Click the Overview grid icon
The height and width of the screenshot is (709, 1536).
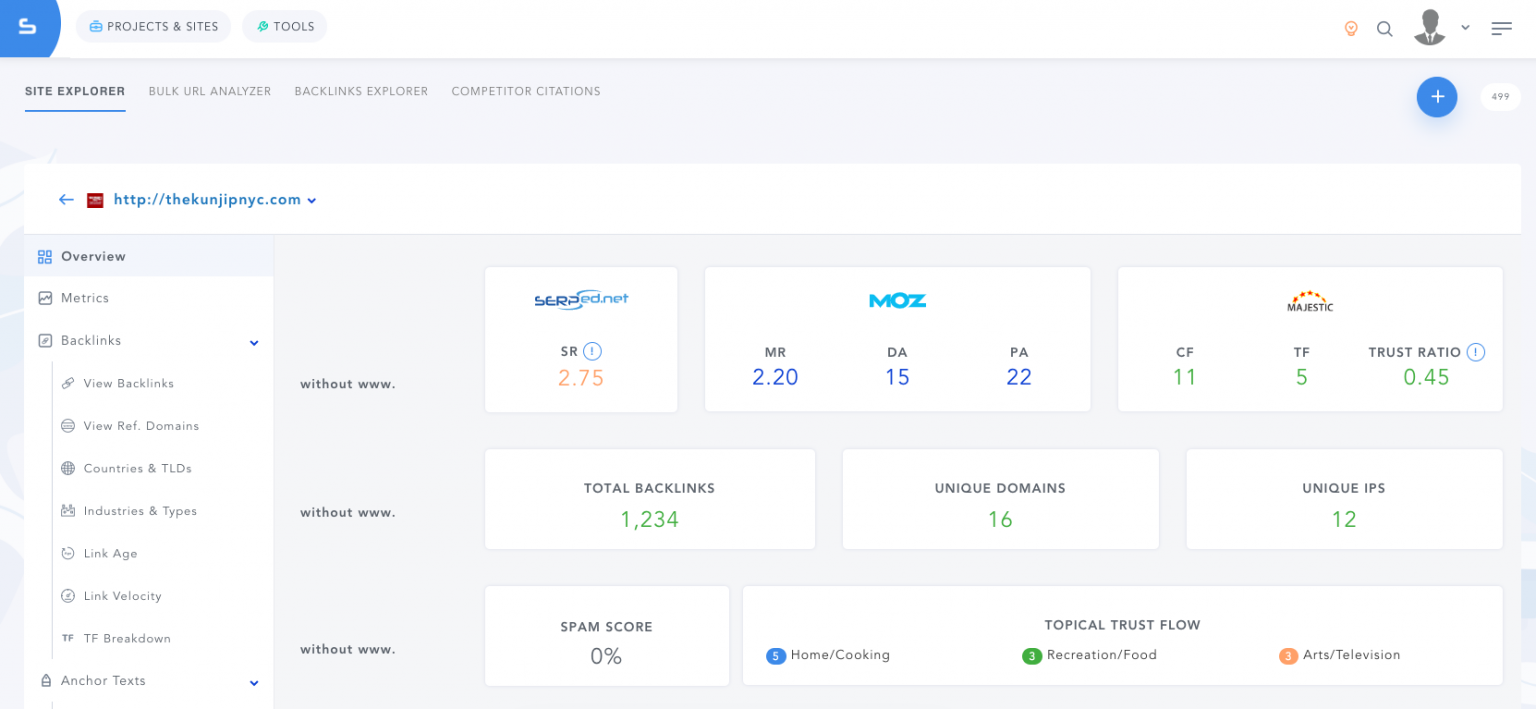(x=45, y=257)
